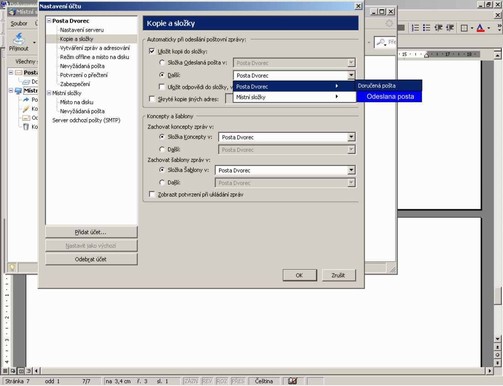Click the Přidat účet button
Image resolution: width=503 pixels, height=386 pixels.
[91, 232]
